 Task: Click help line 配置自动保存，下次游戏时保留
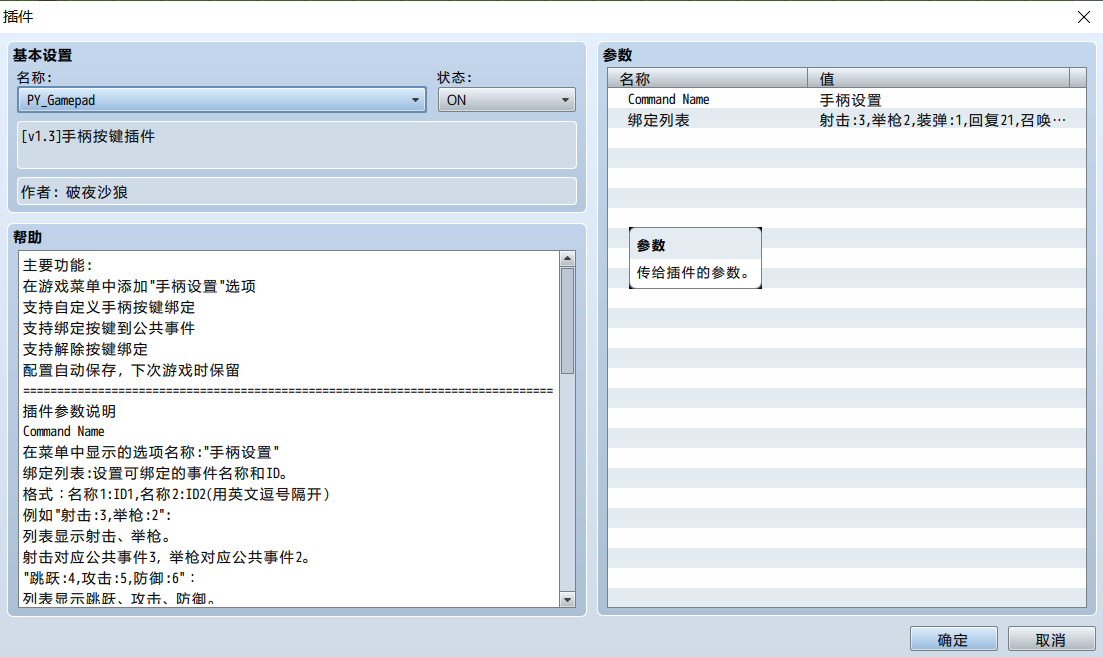pos(132,370)
